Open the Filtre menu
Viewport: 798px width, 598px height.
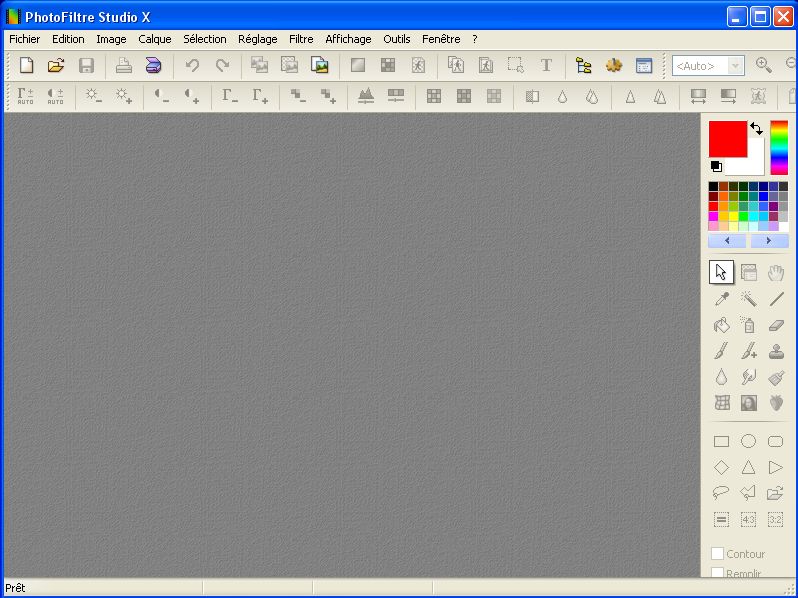pyautogui.click(x=301, y=39)
